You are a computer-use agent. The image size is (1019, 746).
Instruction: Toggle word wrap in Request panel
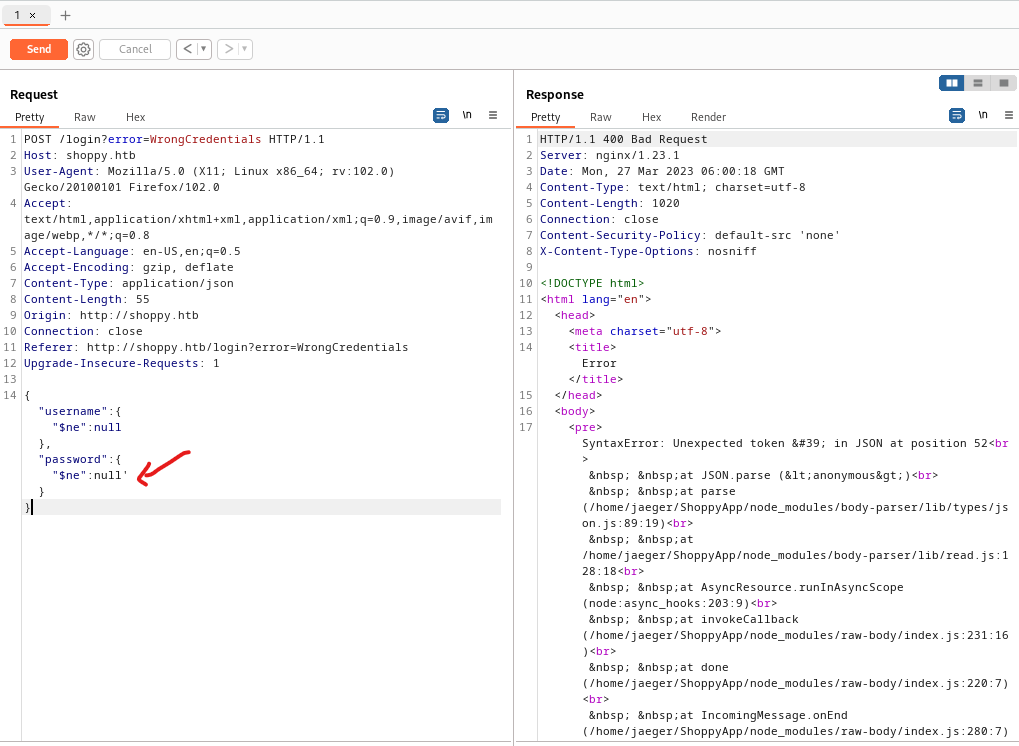point(441,116)
